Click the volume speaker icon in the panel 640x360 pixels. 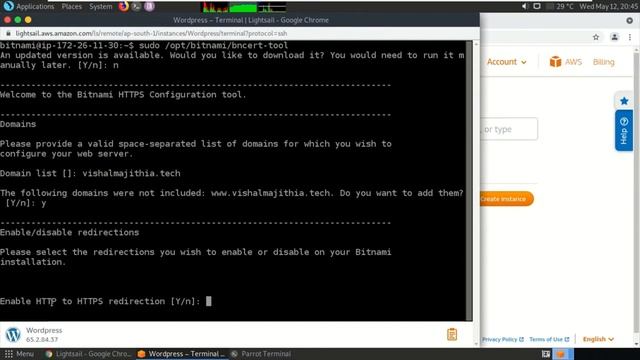[525, 6]
